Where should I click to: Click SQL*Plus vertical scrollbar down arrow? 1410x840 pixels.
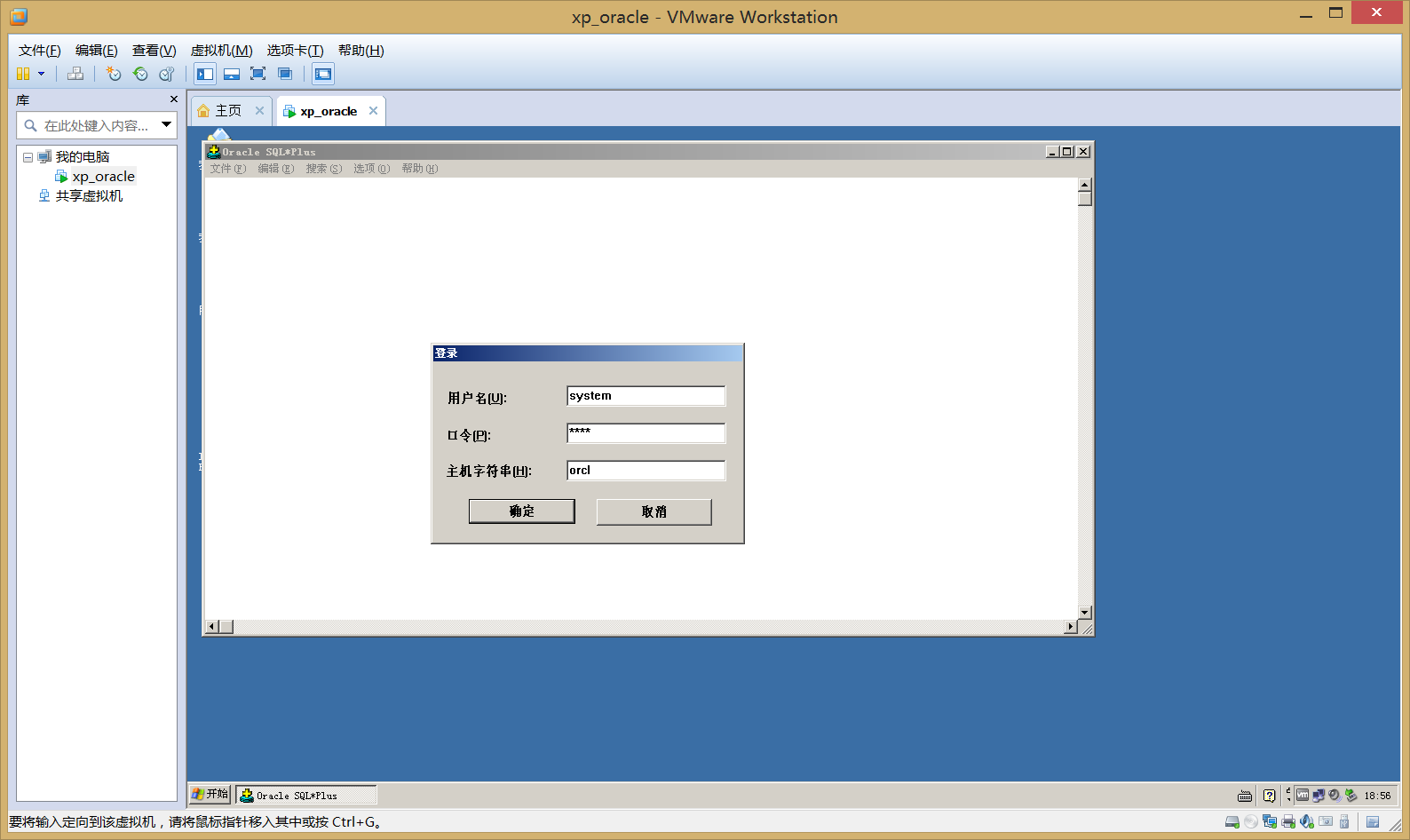point(1084,613)
